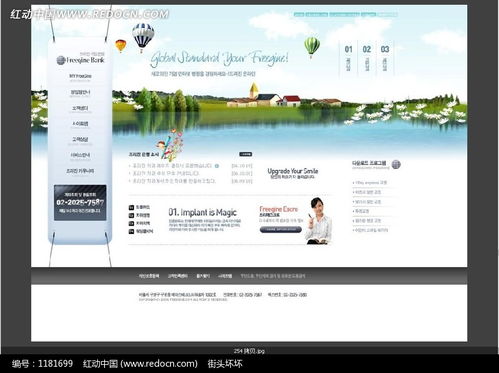Viewport: 499px width, 373px height.
Task: Click dark pill button under Freegine Escro
Action: coord(281,229)
